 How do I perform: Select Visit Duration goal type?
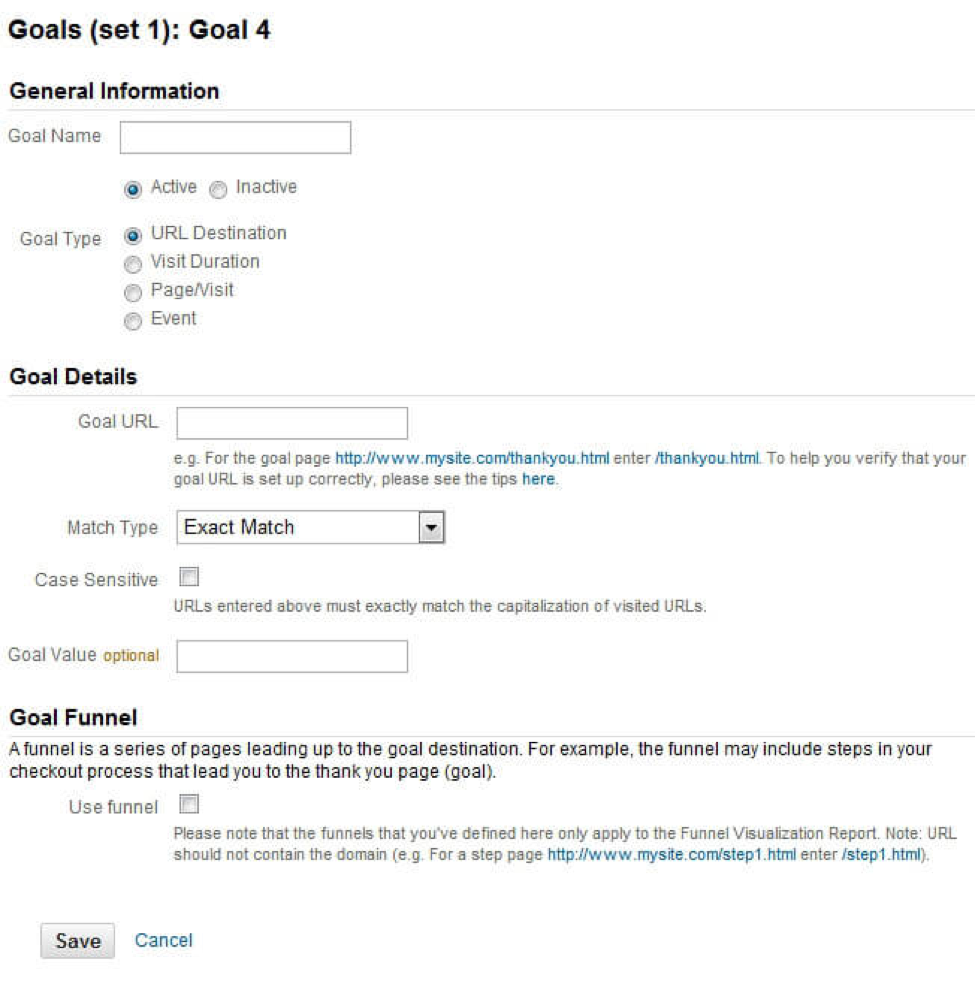(131, 263)
